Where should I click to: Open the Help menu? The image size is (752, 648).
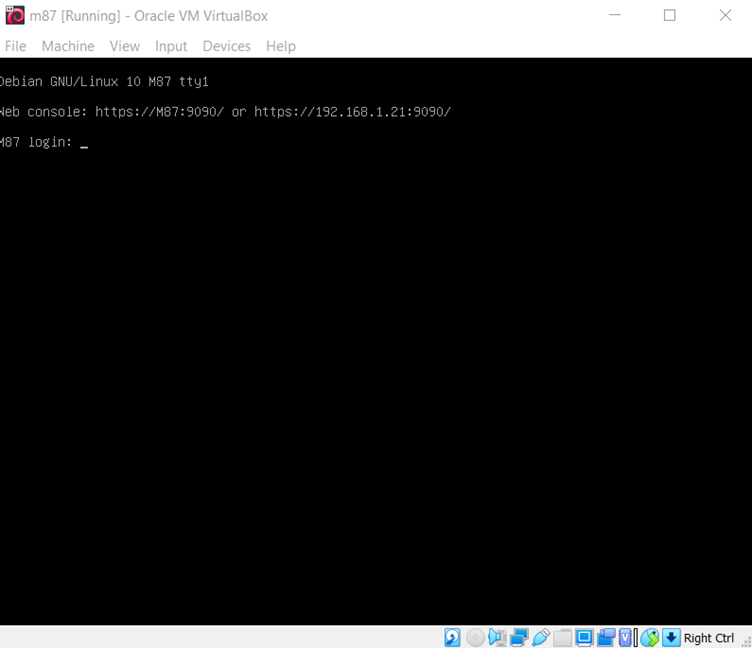281,46
